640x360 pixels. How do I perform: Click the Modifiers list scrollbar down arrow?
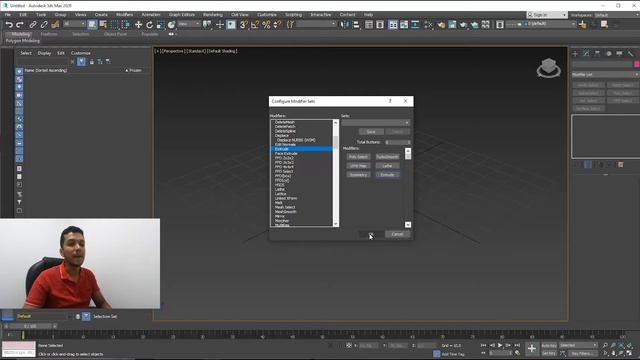tap(336, 224)
